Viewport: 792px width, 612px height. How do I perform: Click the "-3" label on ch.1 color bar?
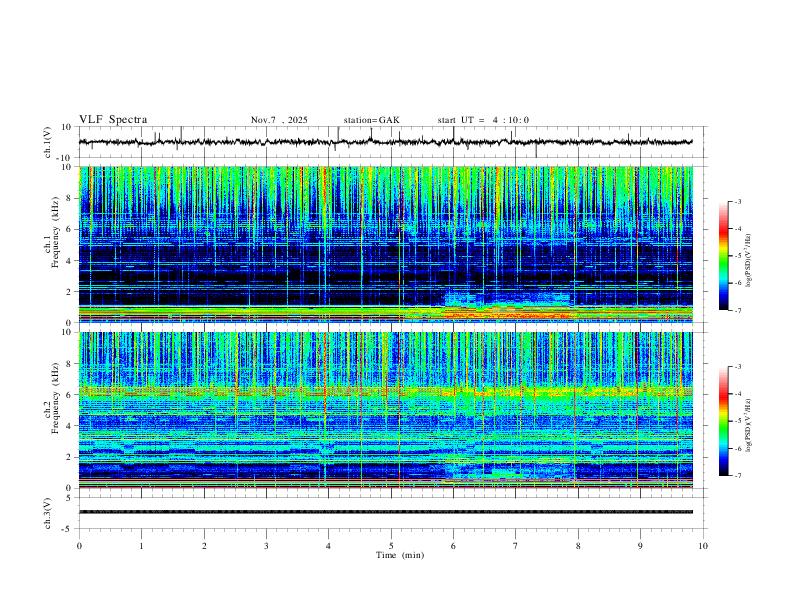(x=737, y=201)
